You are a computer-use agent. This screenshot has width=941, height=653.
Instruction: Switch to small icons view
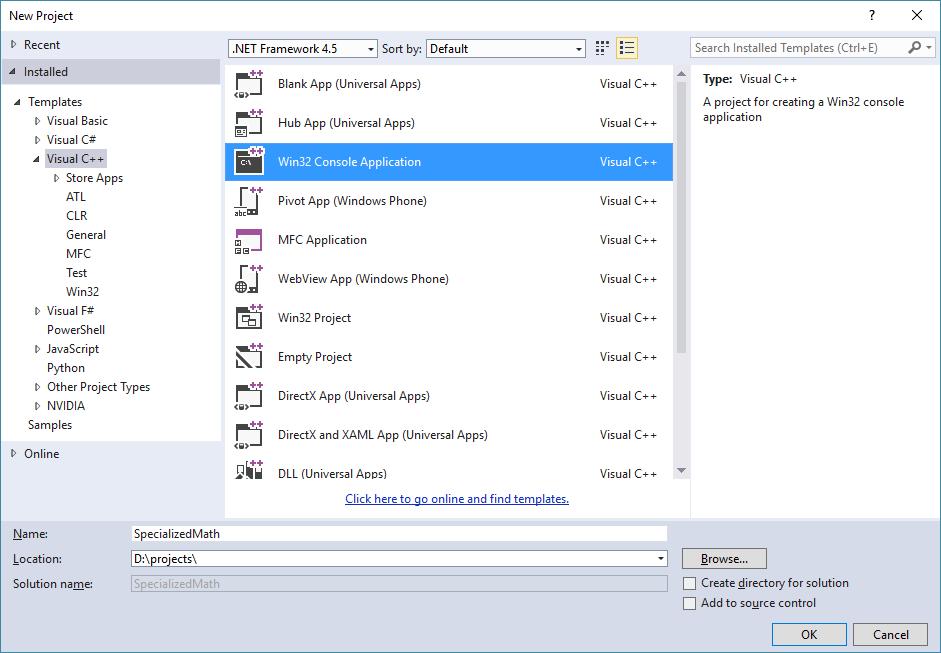[602, 48]
